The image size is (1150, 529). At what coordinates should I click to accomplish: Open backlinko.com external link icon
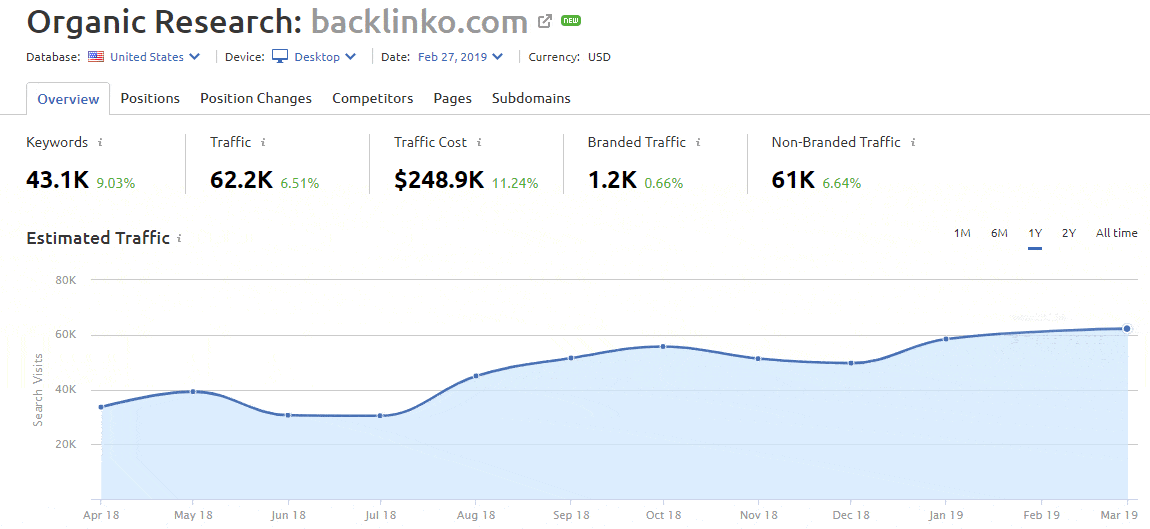click(544, 21)
